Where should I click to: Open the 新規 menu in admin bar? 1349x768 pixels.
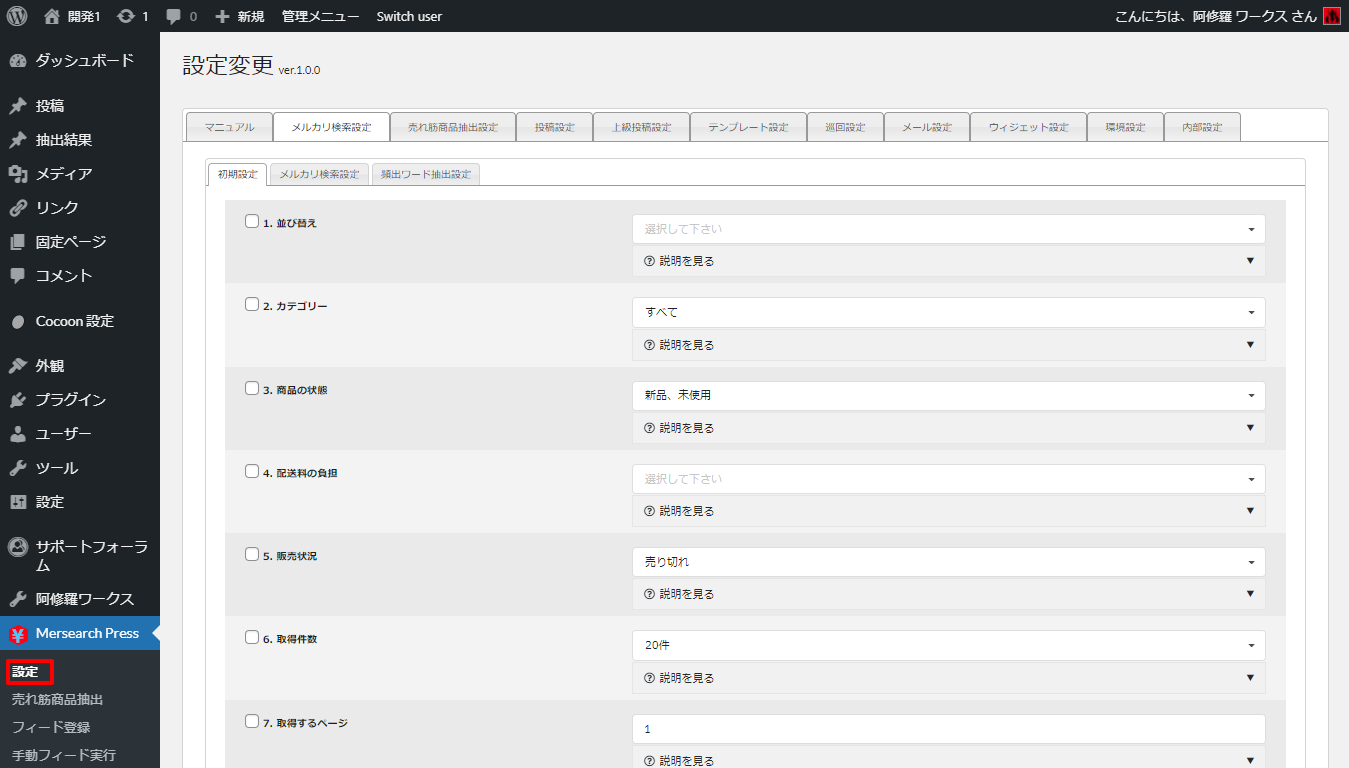pyautogui.click(x=240, y=16)
